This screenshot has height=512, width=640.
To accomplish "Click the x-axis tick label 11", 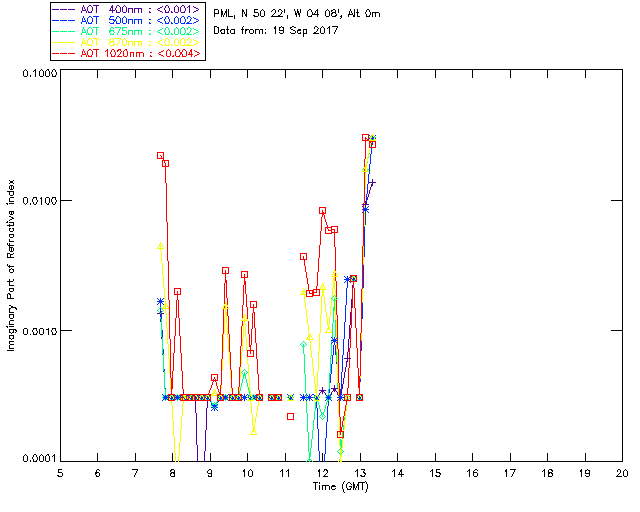I will [x=285, y=473].
